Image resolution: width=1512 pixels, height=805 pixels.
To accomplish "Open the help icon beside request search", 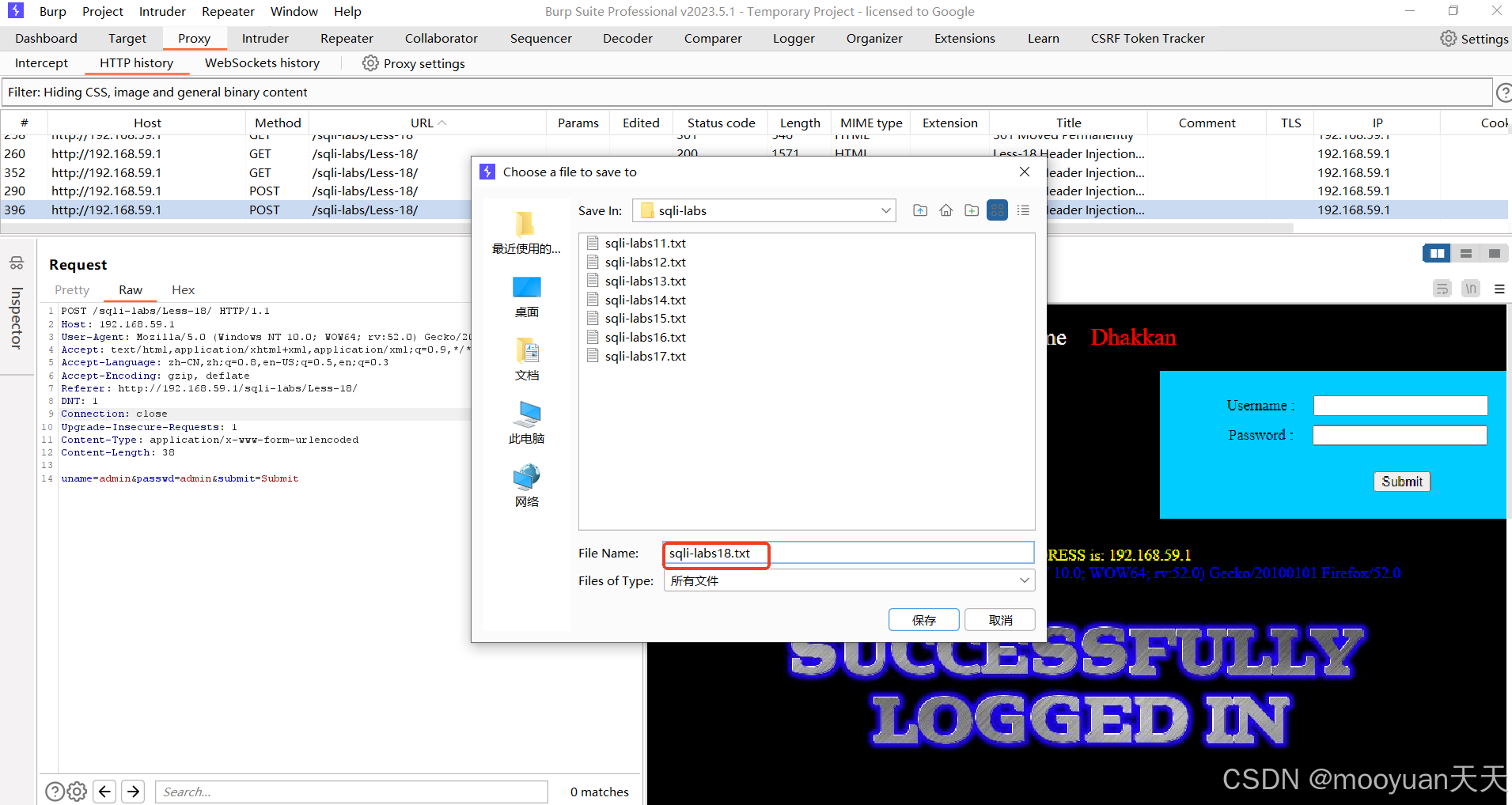I will [55, 792].
